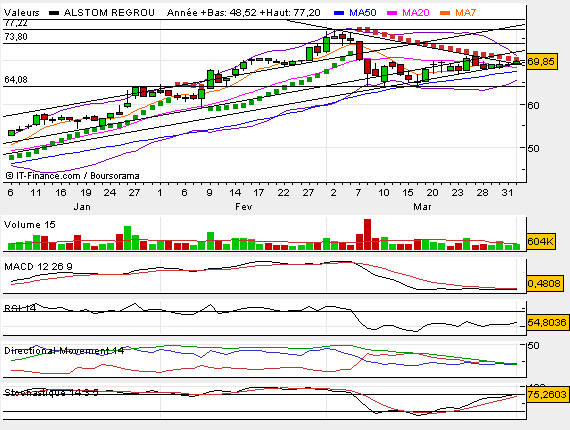Click the date label 11 in January

click(36, 193)
